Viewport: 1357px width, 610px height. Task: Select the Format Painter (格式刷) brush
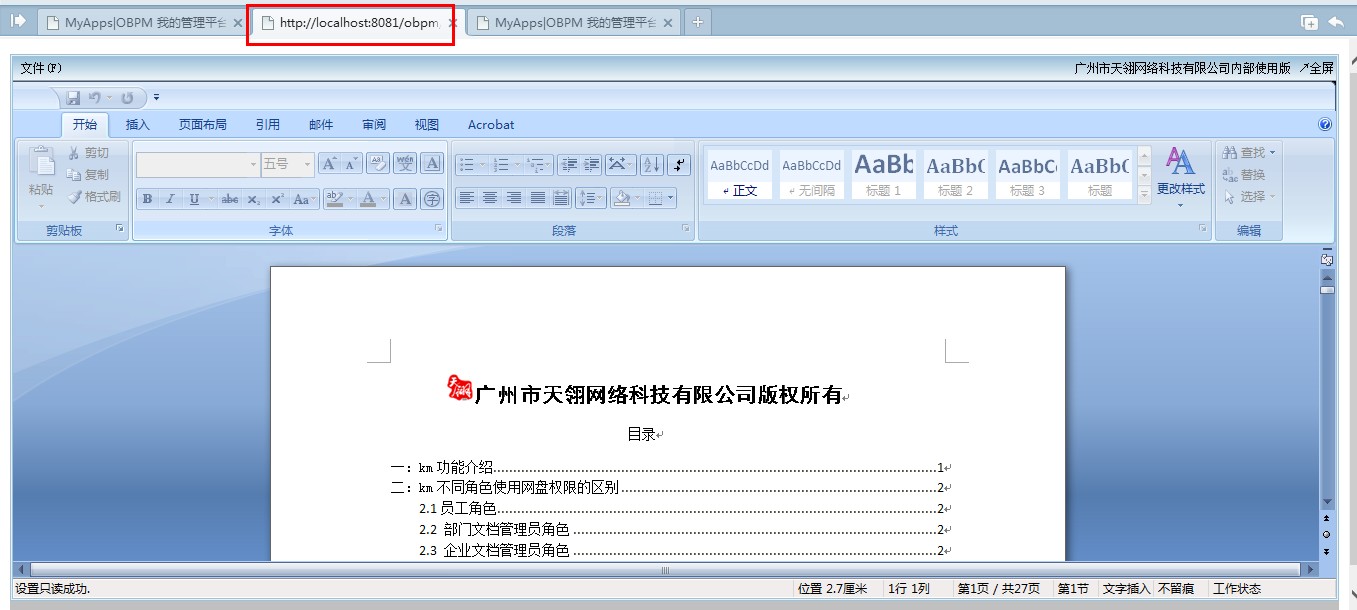click(94, 197)
